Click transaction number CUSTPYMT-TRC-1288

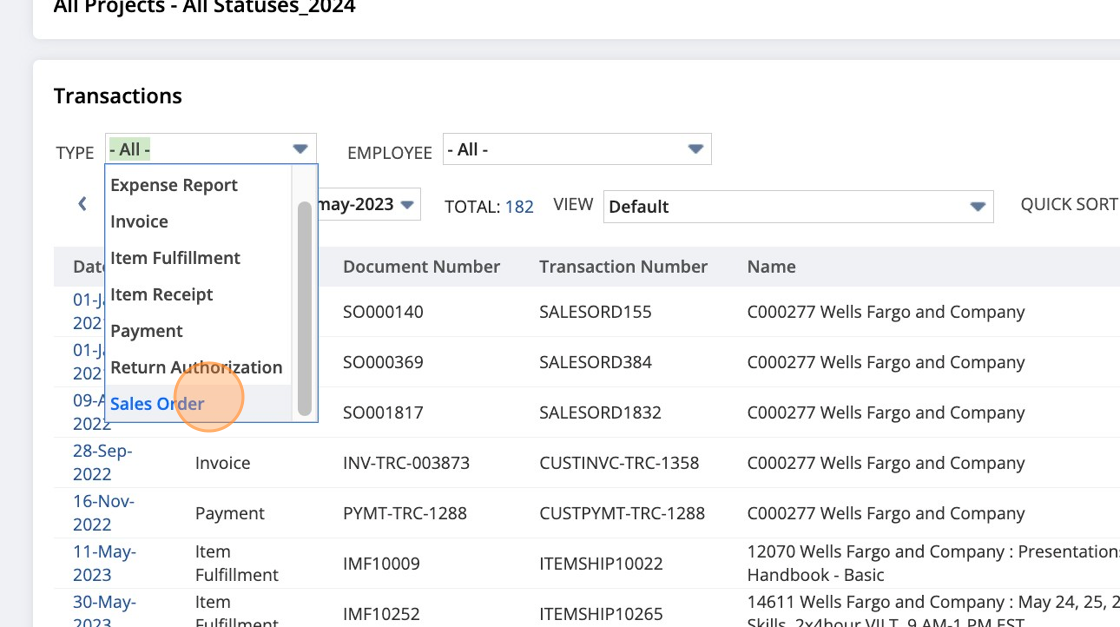coord(622,513)
